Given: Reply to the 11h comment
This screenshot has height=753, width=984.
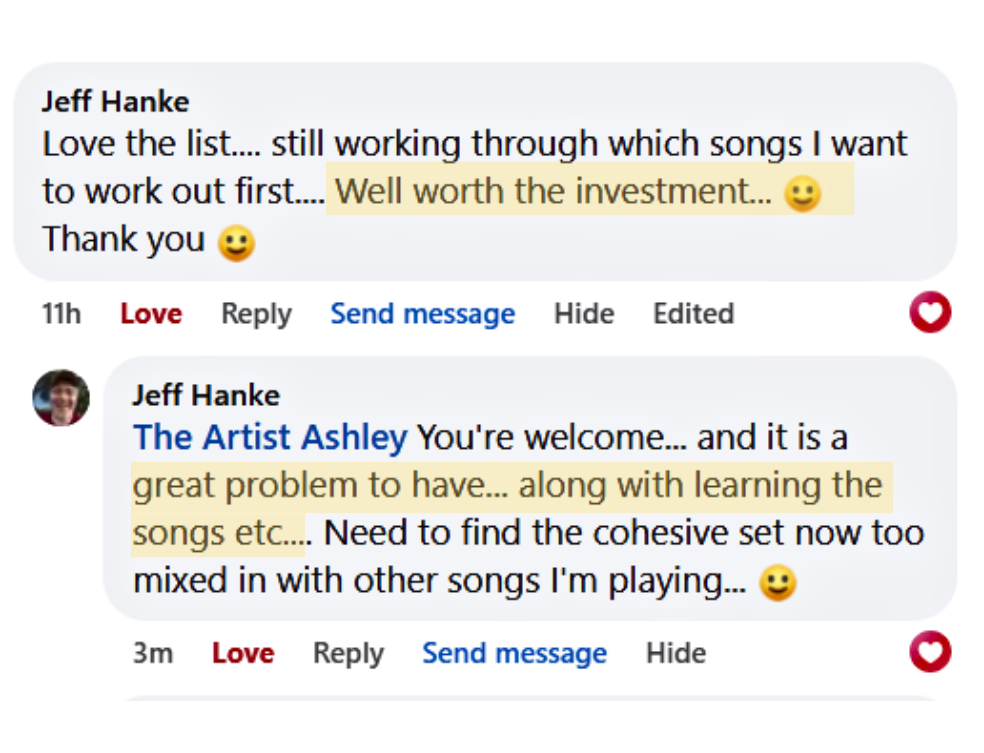Looking at the screenshot, I should pyautogui.click(x=256, y=314).
